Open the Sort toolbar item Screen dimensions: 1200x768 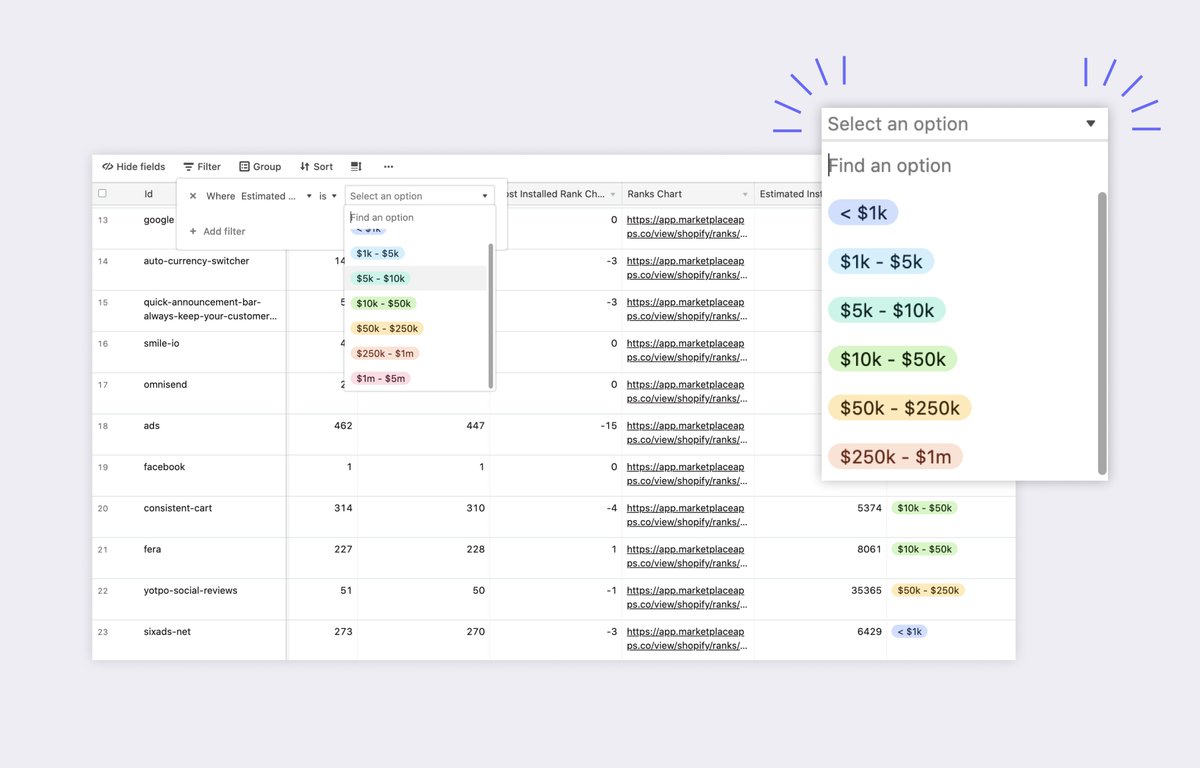pyautogui.click(x=317, y=167)
